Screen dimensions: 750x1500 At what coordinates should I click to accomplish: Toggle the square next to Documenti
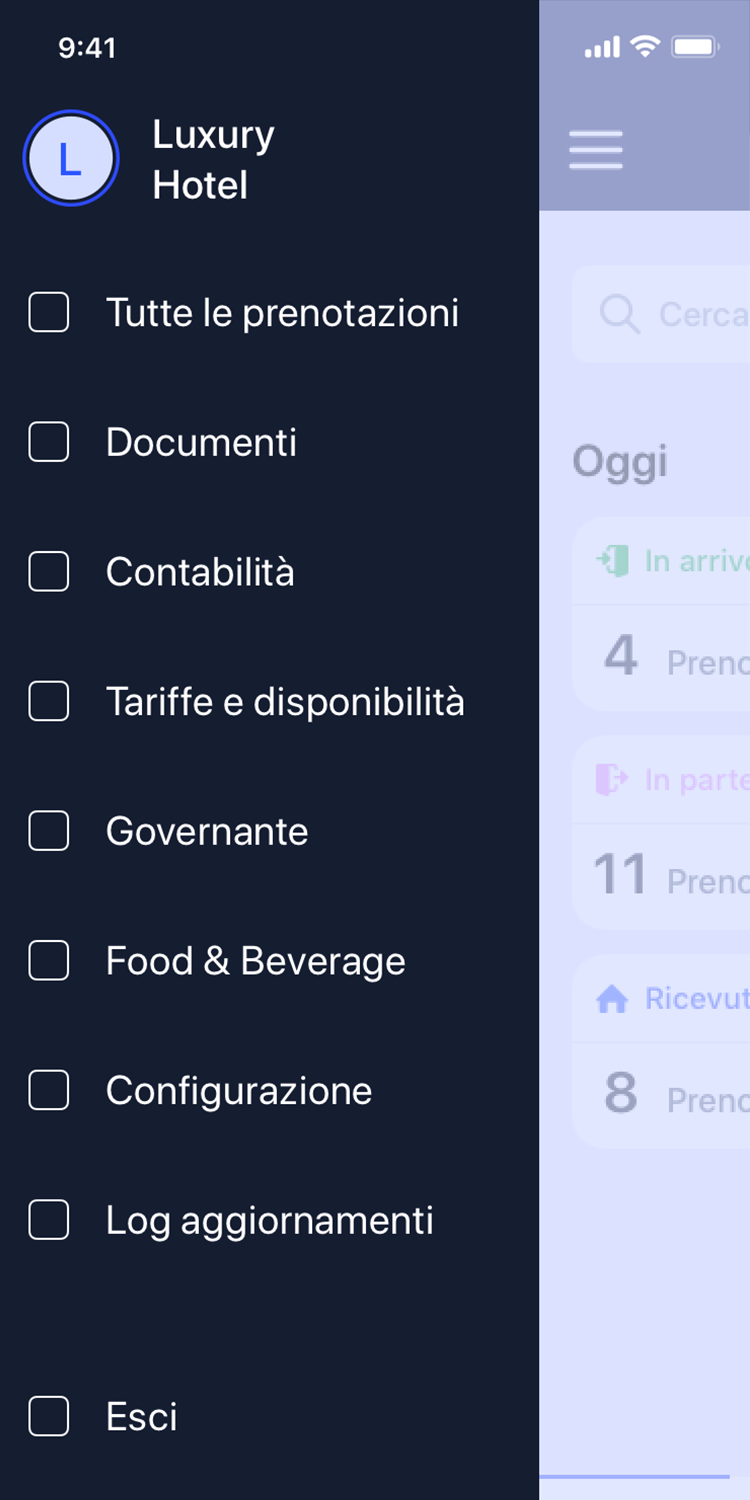[x=49, y=442]
